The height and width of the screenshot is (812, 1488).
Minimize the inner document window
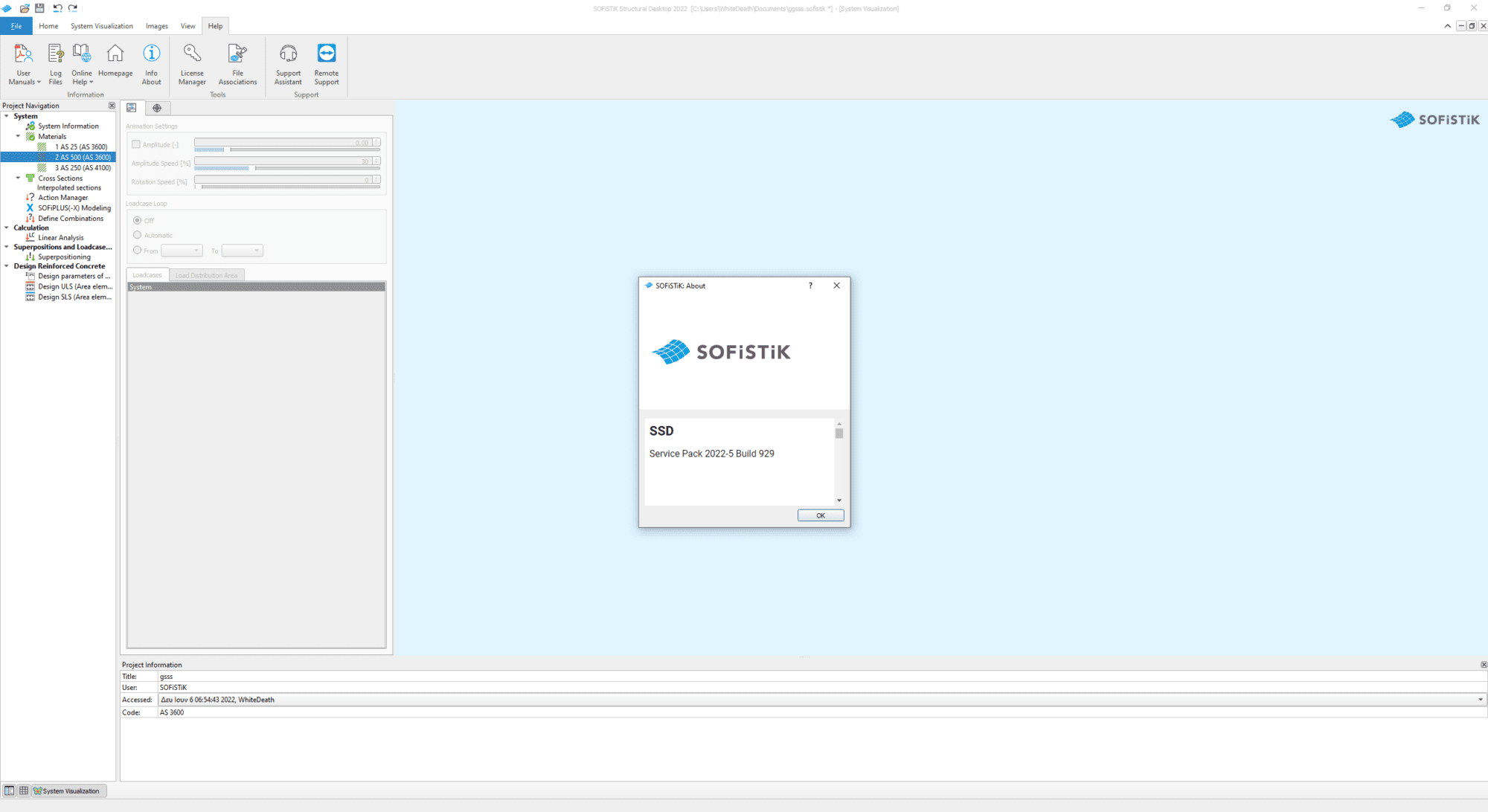(x=1461, y=26)
